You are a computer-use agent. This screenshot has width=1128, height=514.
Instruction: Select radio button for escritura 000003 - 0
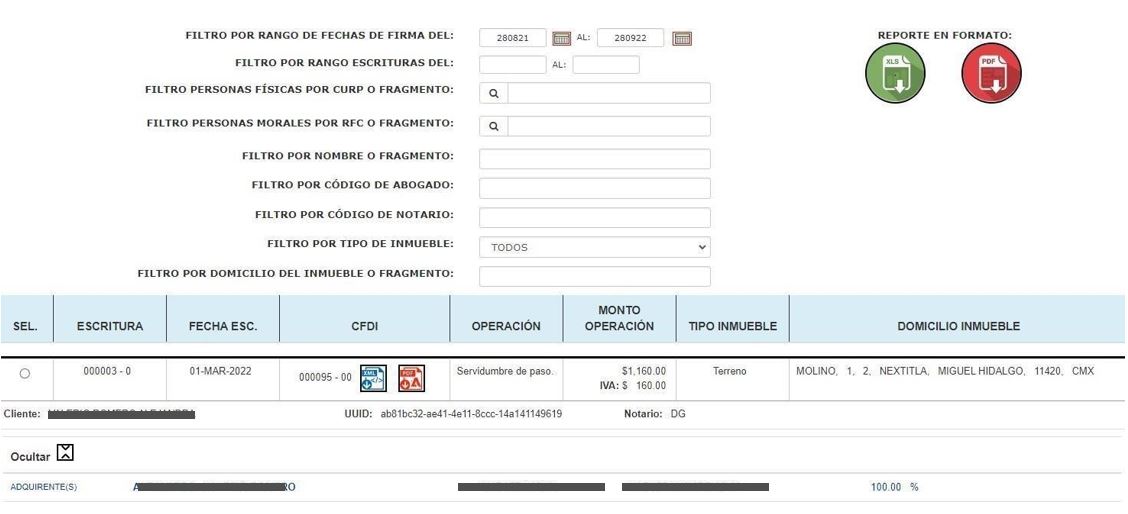coord(25,374)
